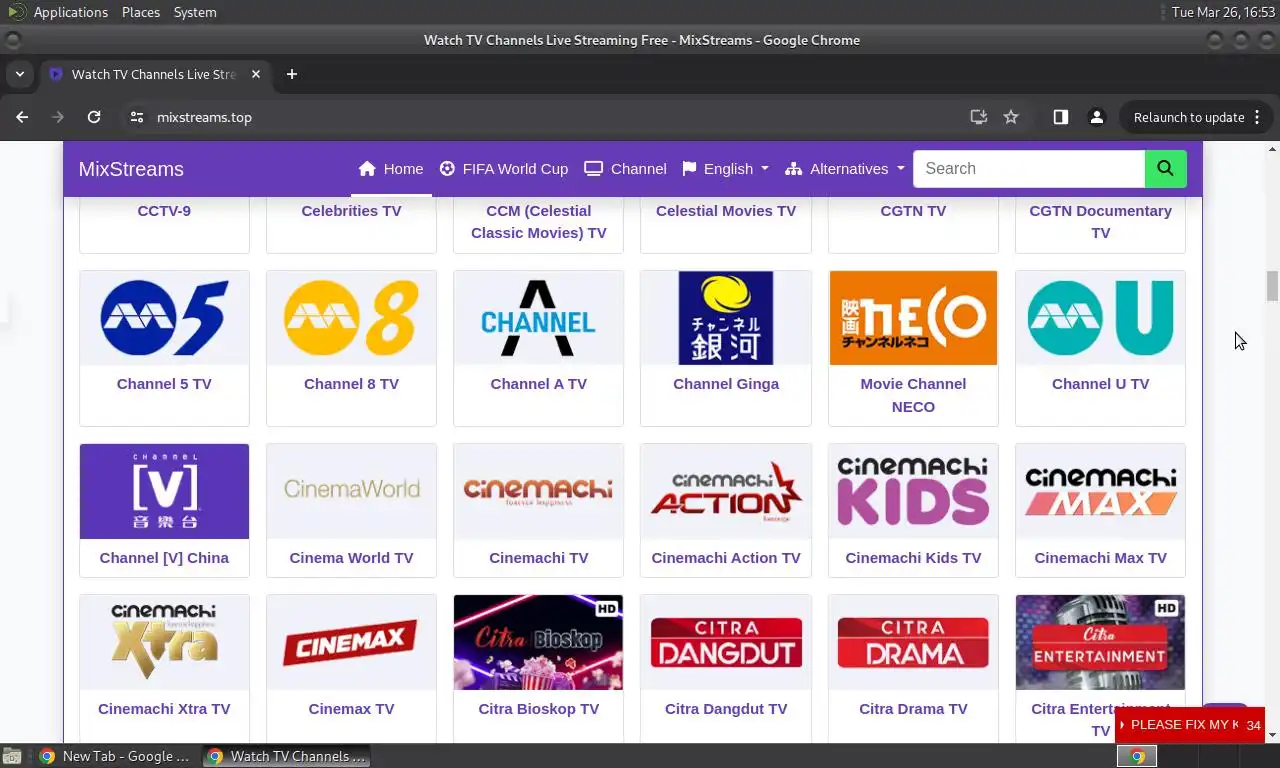Bookmark this page with the star icon
1280x768 pixels.
pos(1011,117)
